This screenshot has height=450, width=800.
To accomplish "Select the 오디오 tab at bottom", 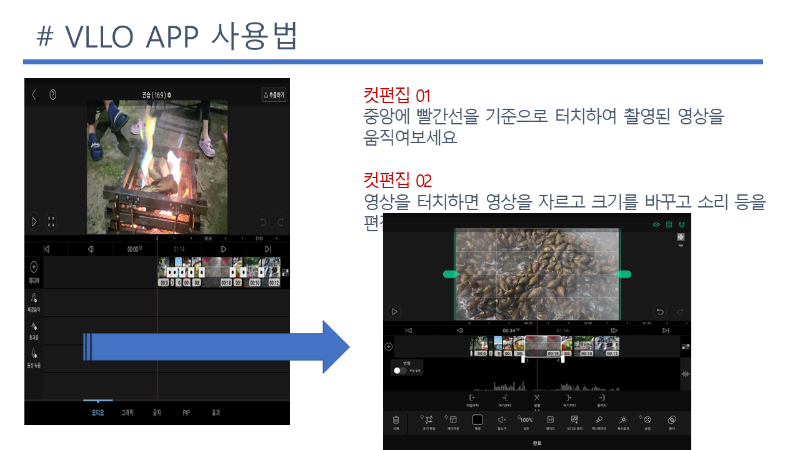I will tap(97, 411).
